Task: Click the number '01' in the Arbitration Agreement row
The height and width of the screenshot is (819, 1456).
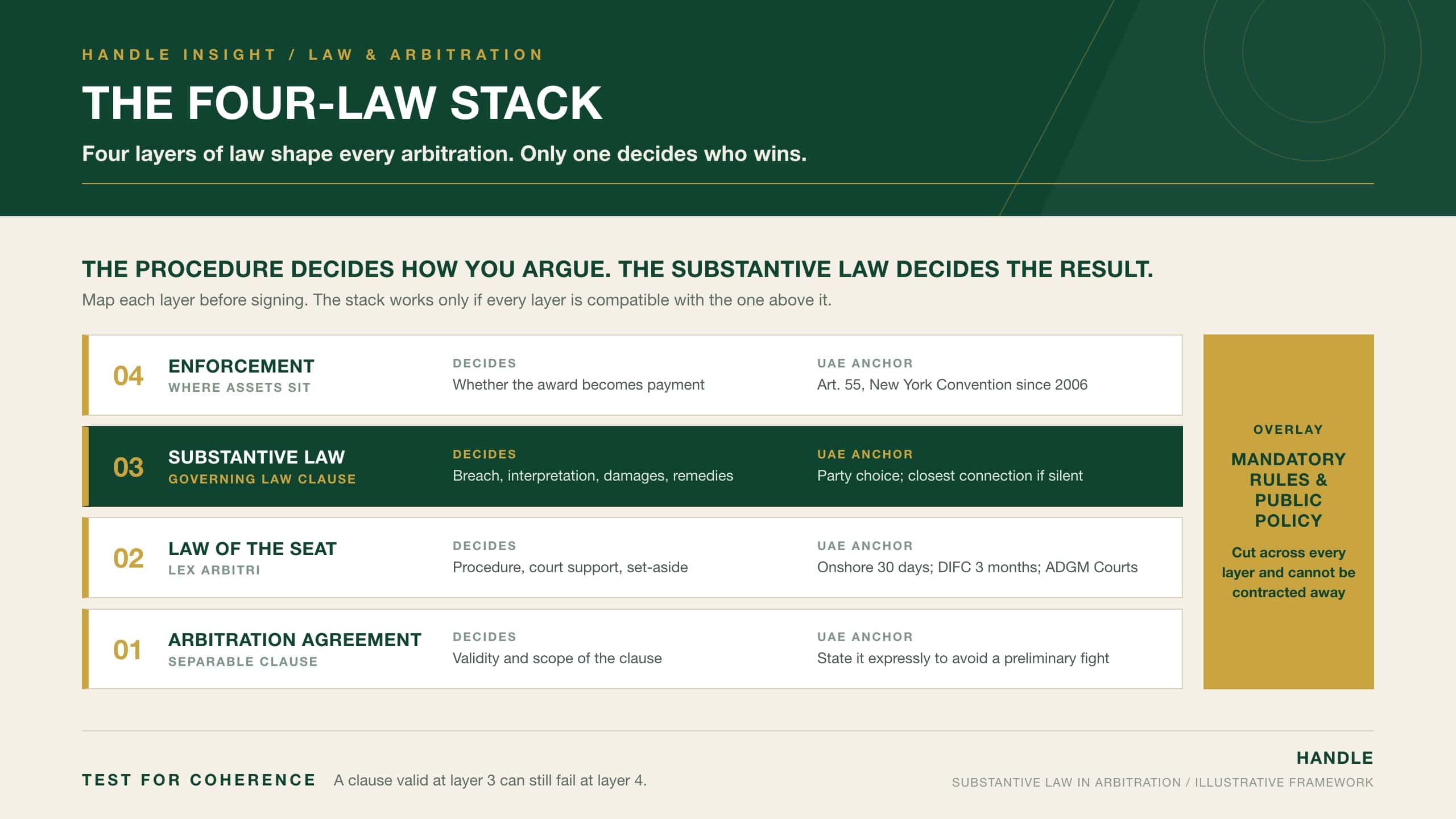Action: pyautogui.click(x=127, y=650)
